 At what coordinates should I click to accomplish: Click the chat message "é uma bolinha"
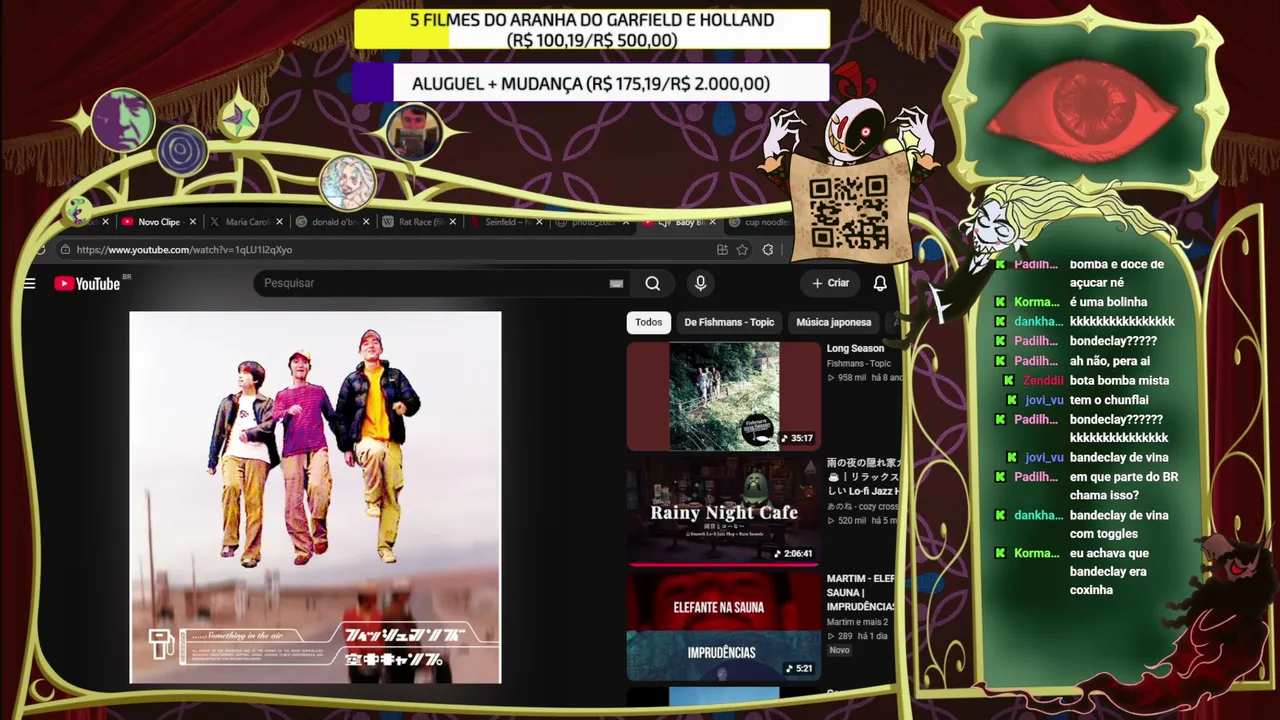pos(1108,302)
